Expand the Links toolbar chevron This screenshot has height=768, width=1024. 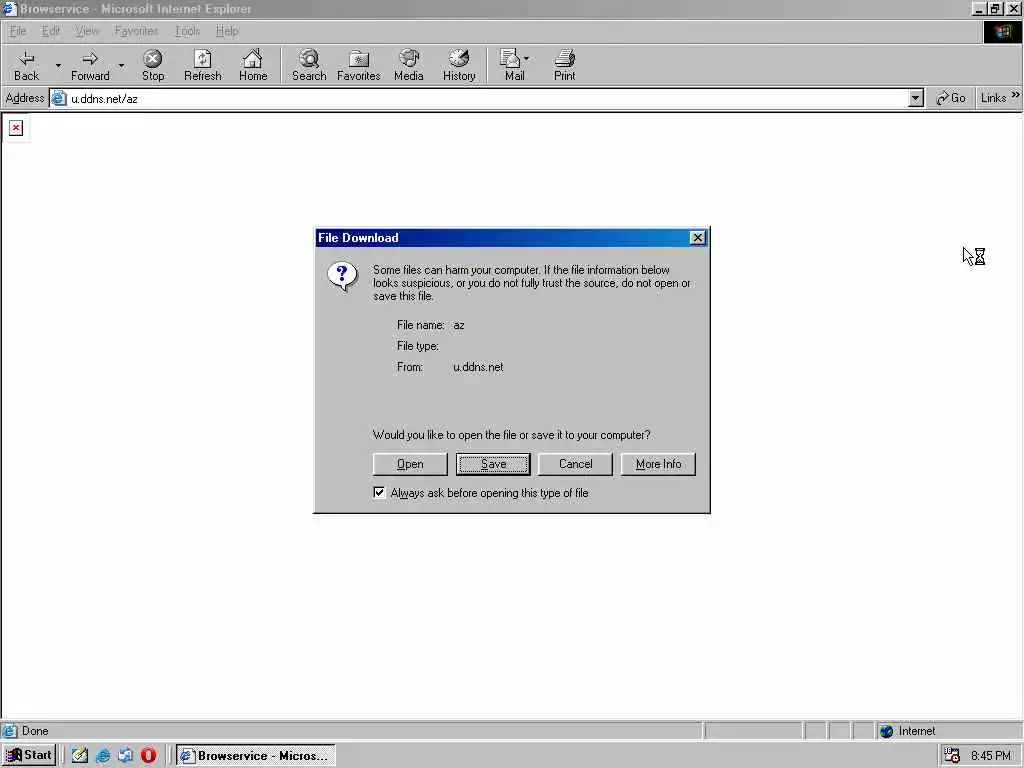1016,95
